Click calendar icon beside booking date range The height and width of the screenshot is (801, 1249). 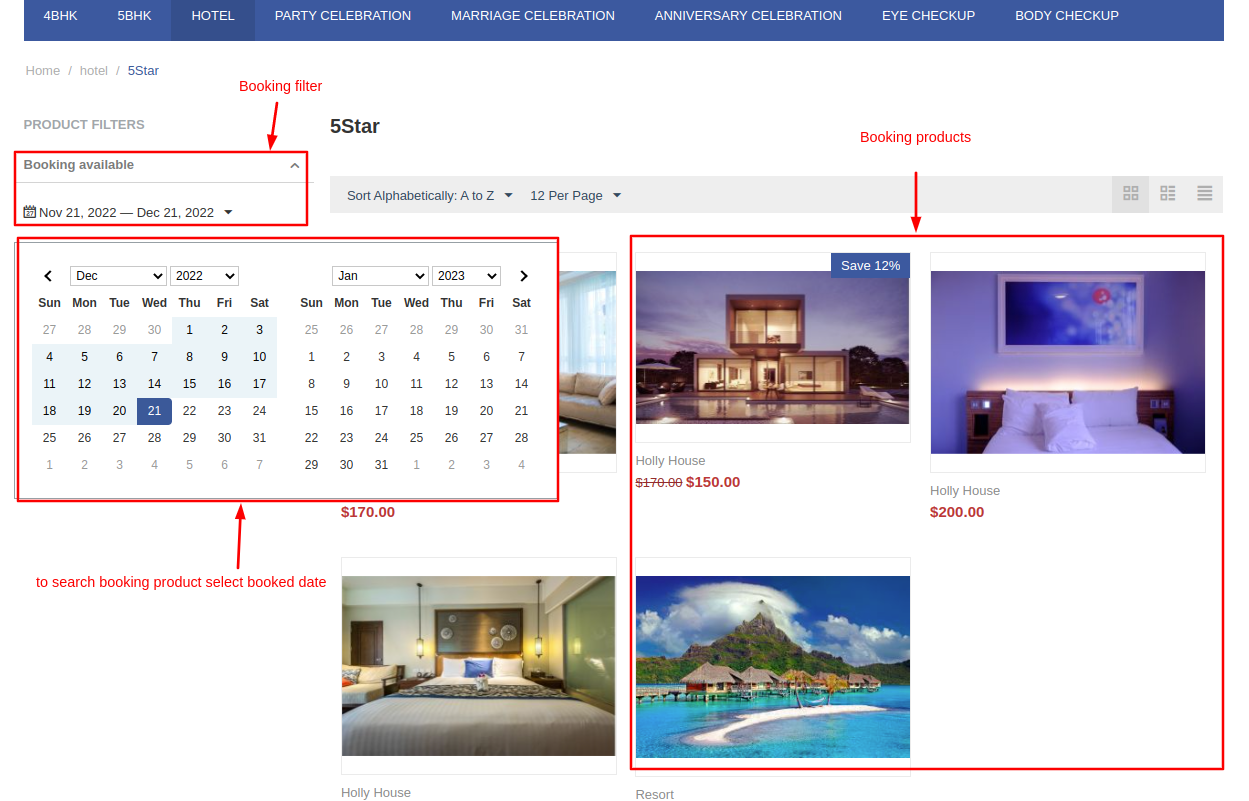click(x=30, y=212)
